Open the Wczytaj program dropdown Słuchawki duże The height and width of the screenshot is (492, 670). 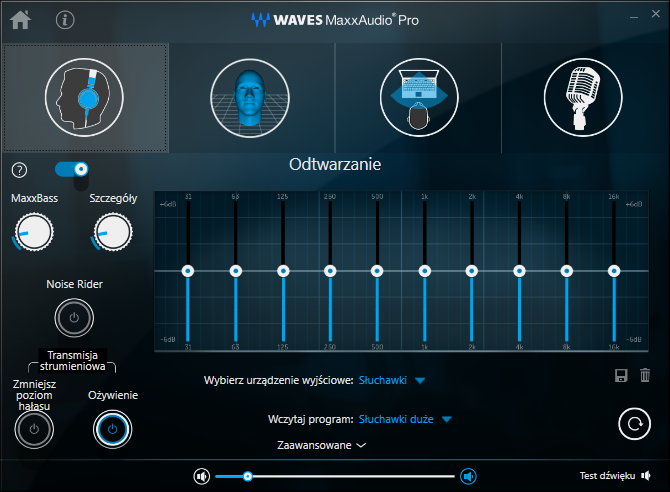coord(405,419)
